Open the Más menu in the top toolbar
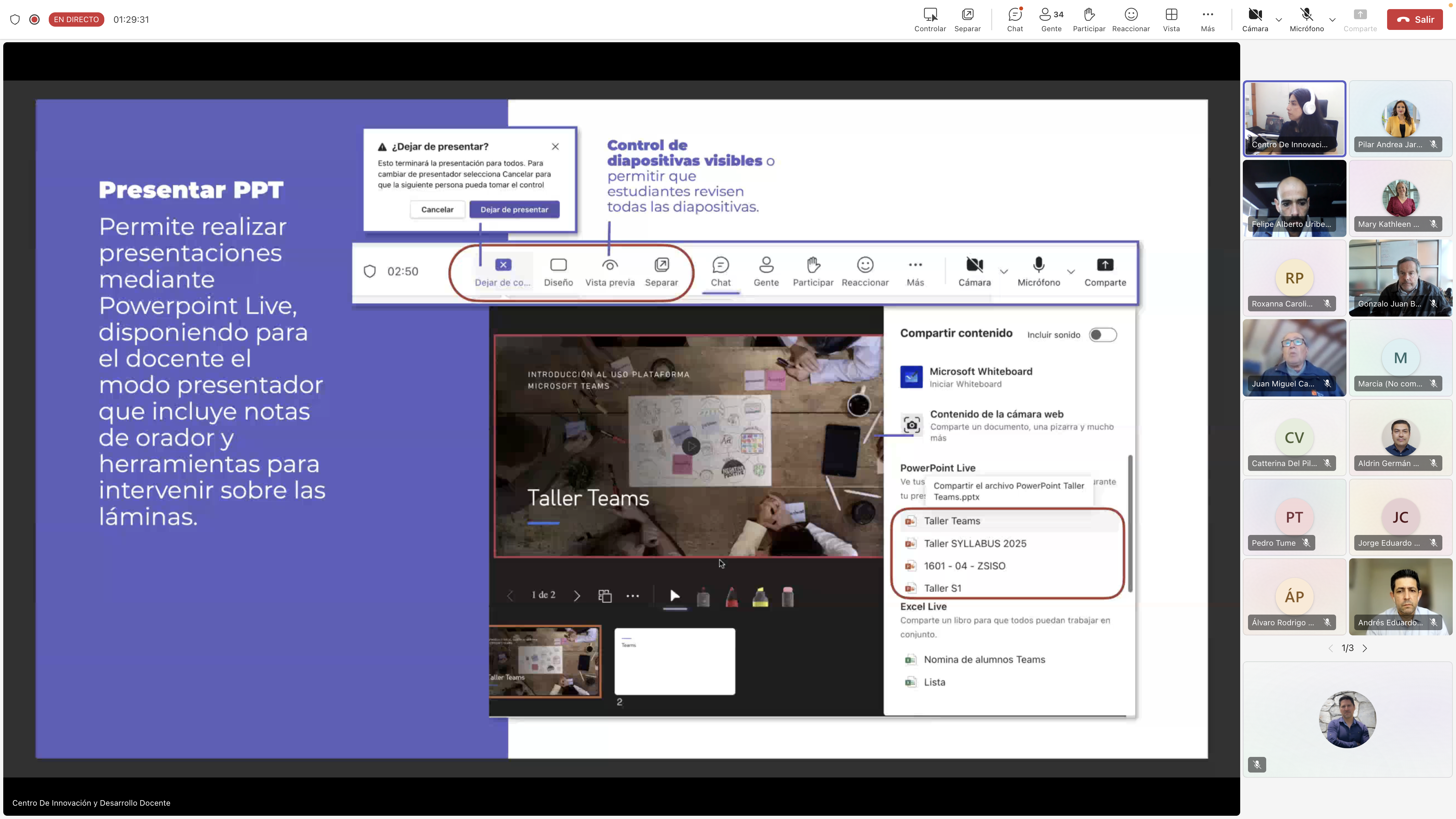The height and width of the screenshot is (819, 1456). [1207, 19]
